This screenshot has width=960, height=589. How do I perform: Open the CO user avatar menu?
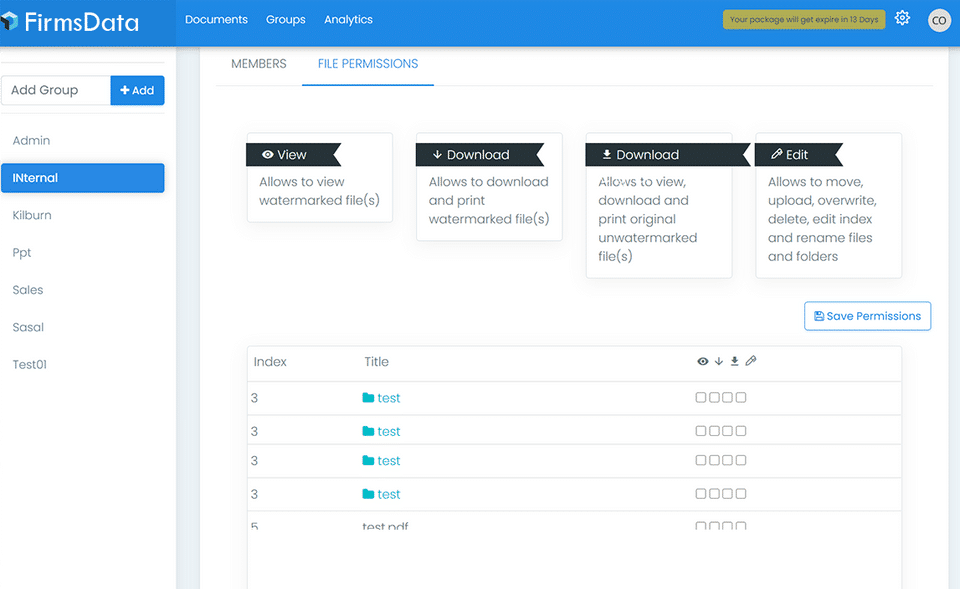click(939, 20)
